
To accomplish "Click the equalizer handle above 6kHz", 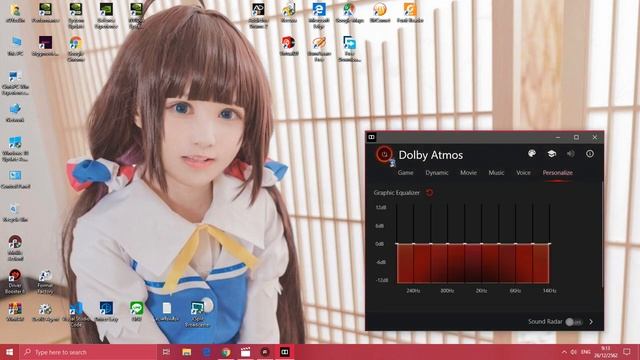I will pos(516,244).
